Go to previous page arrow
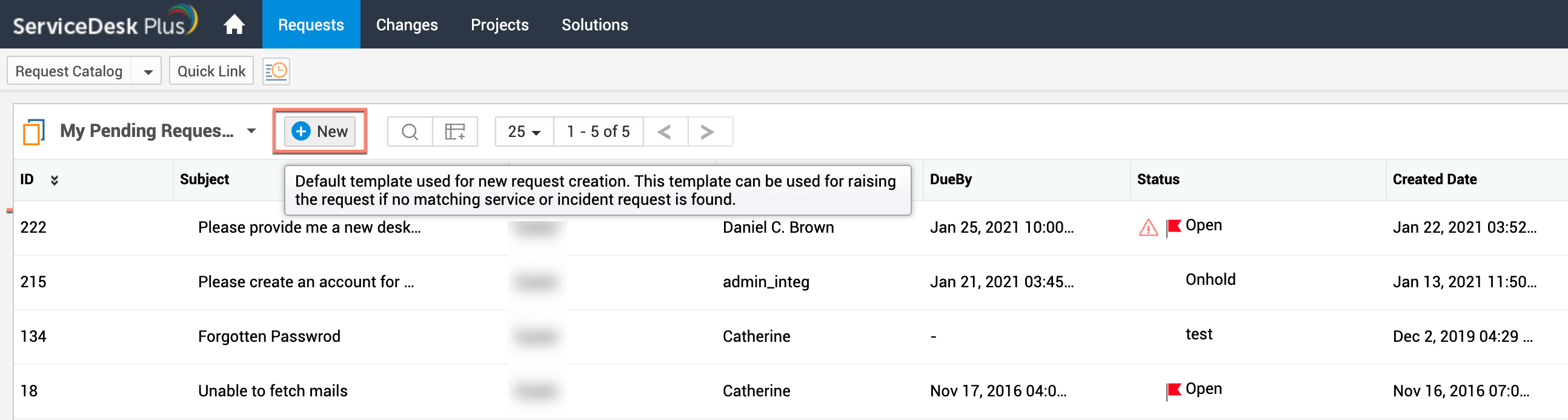Screen dimensions: 1568x420 (665, 132)
